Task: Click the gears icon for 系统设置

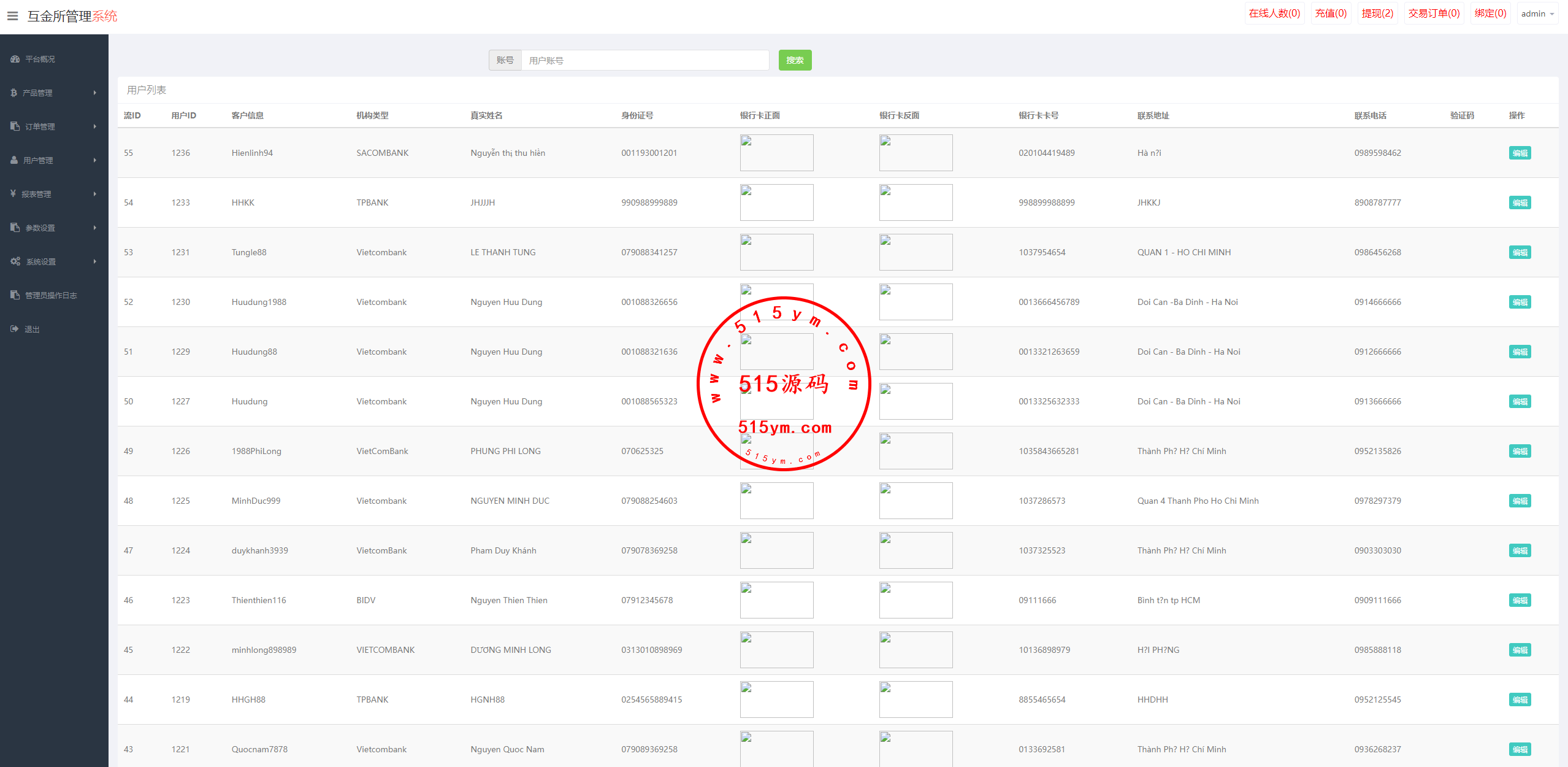Action: tap(15, 261)
